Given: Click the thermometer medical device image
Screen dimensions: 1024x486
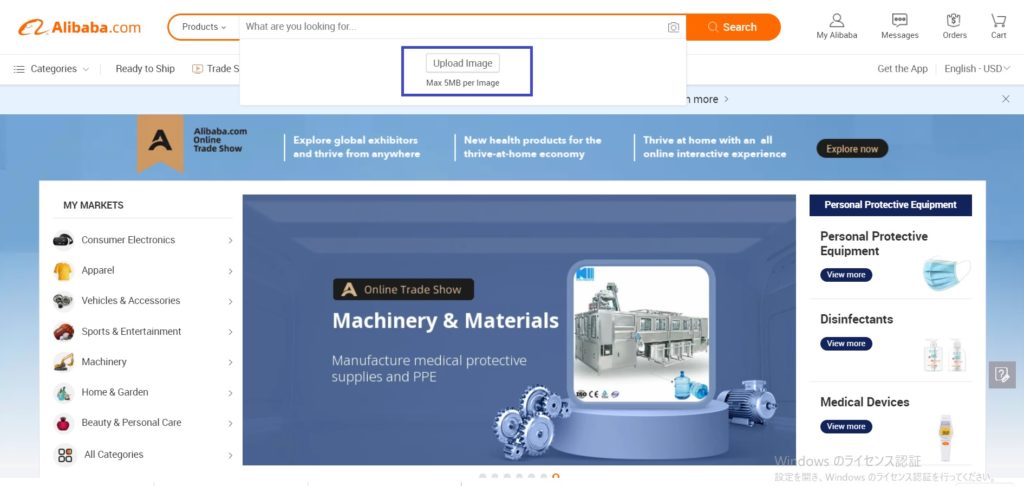Looking at the screenshot, I should 946,438.
